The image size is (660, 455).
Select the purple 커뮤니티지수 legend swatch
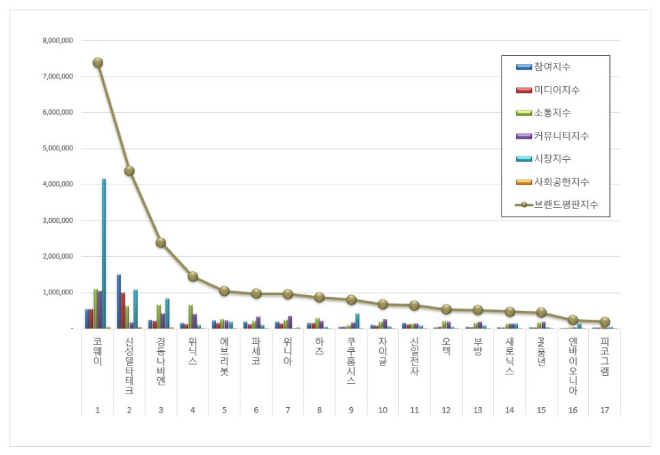pos(523,136)
